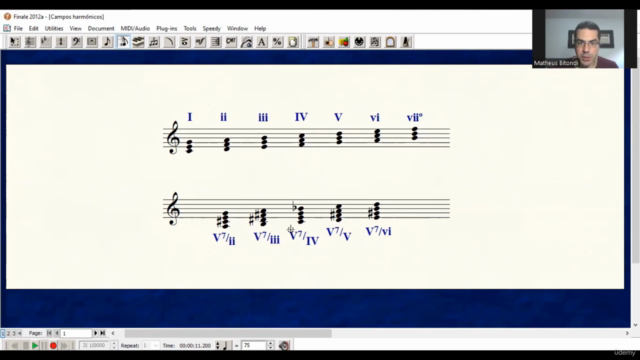Open the MIDI/Audio menu
Image resolution: width=640 pixels, height=360 pixels.
[135, 29]
